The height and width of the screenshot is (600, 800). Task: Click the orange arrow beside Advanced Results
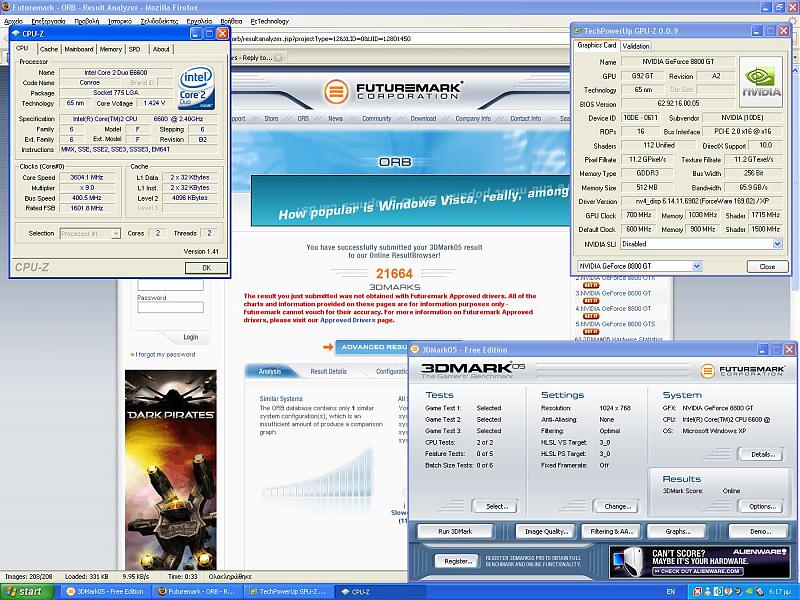point(328,347)
